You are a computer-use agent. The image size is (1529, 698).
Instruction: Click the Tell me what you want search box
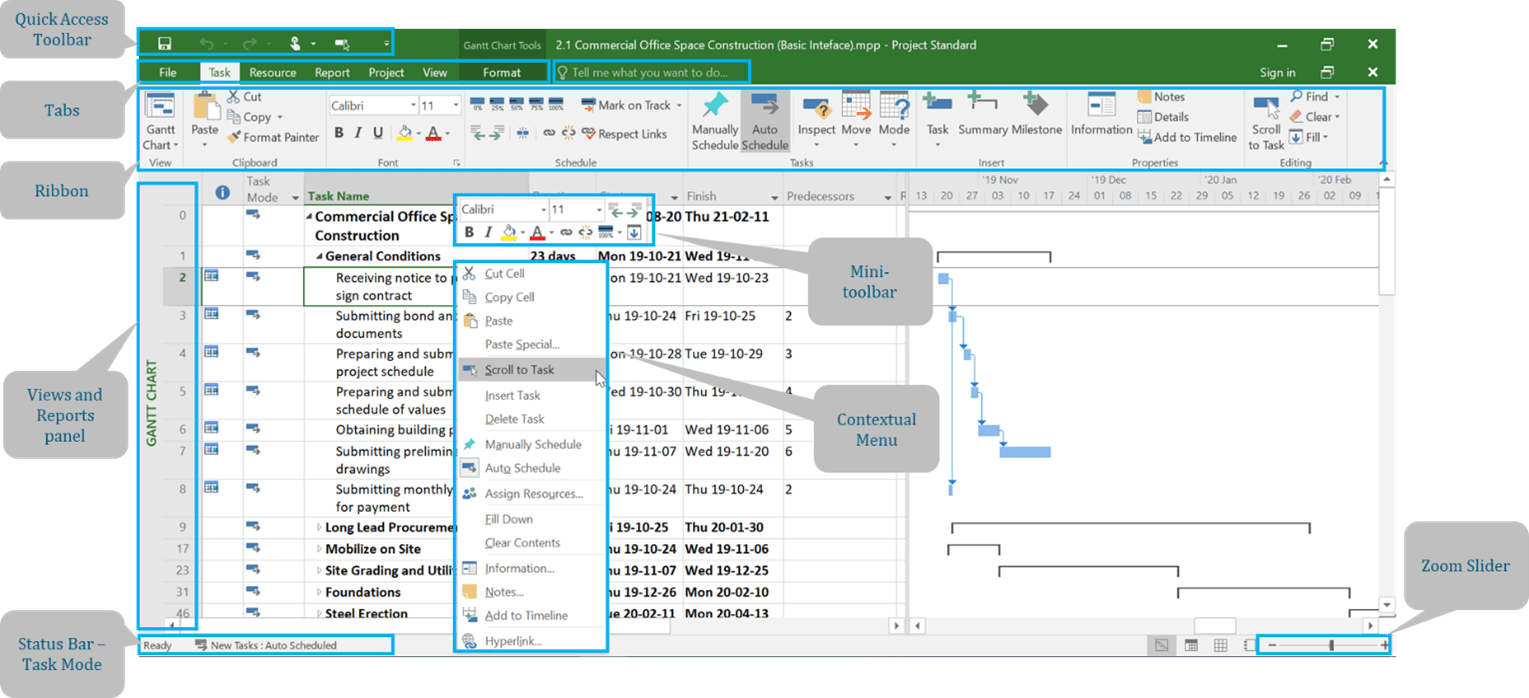tap(650, 72)
